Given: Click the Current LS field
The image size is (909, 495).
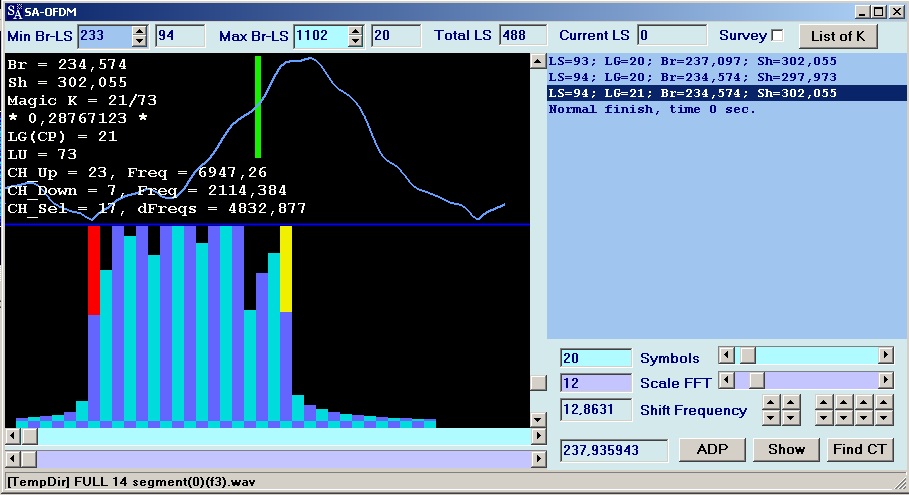Looking at the screenshot, I should 672,36.
